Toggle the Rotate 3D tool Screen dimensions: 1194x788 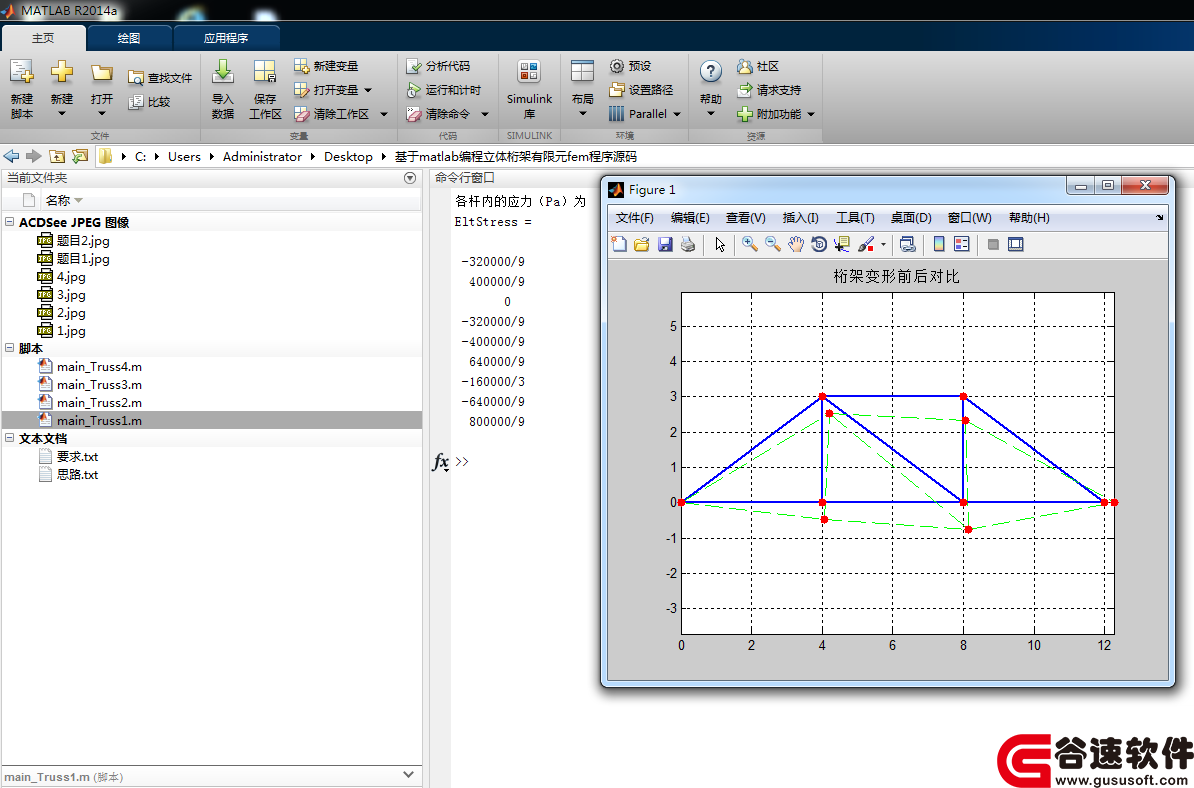(819, 244)
